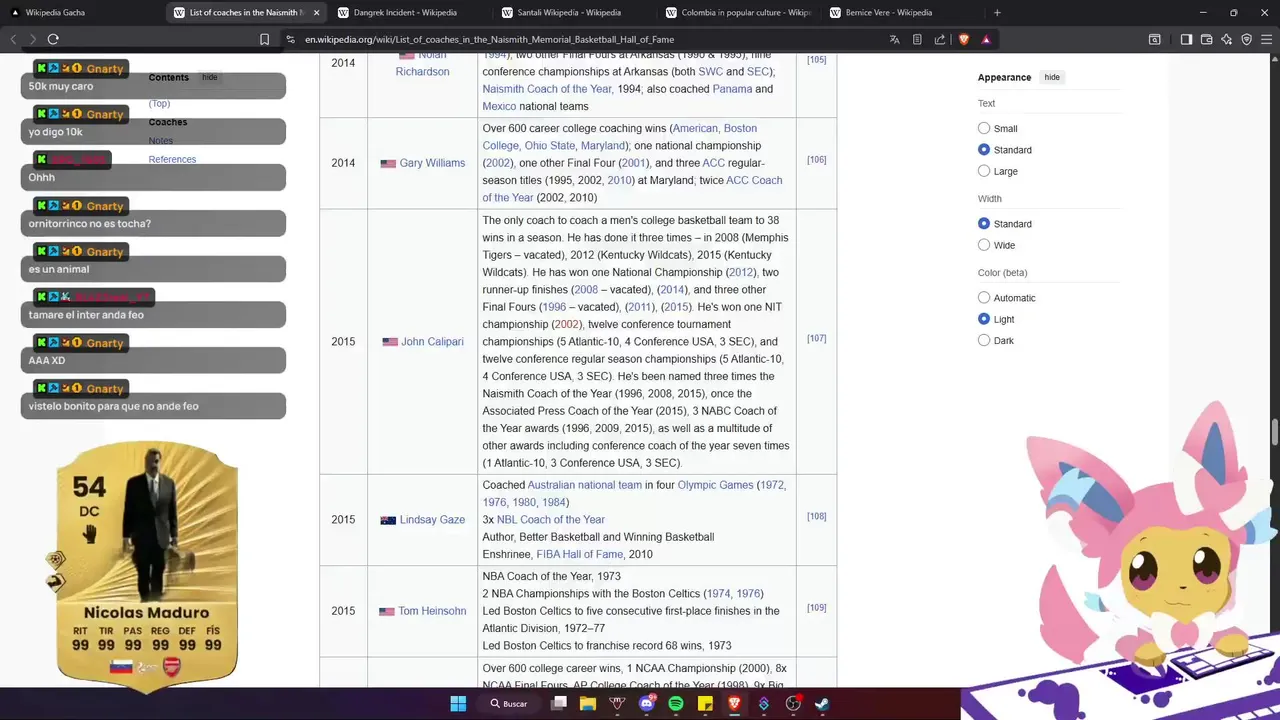Select Automatic color mode
This screenshot has width=1280, height=720.
(984, 298)
